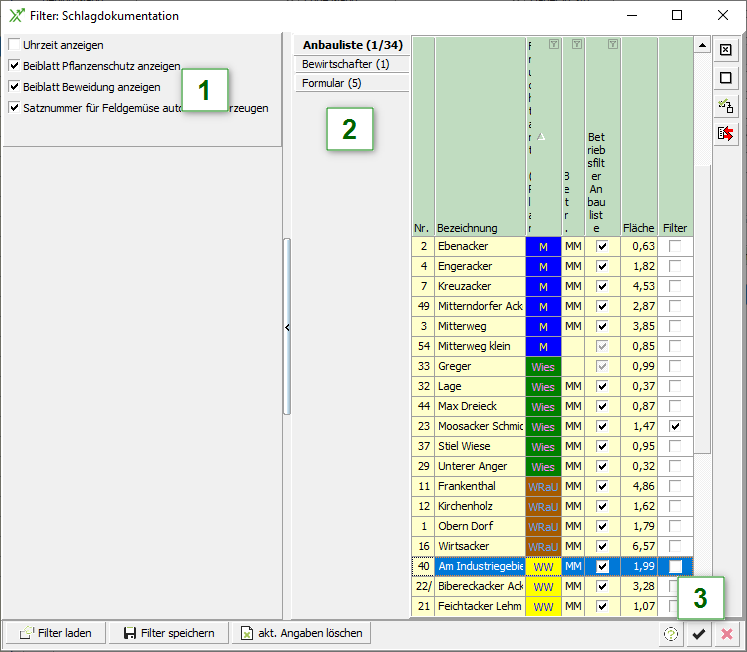Switch to the Bewirtschafter (1) tab
747x652 pixels.
tap(346, 64)
